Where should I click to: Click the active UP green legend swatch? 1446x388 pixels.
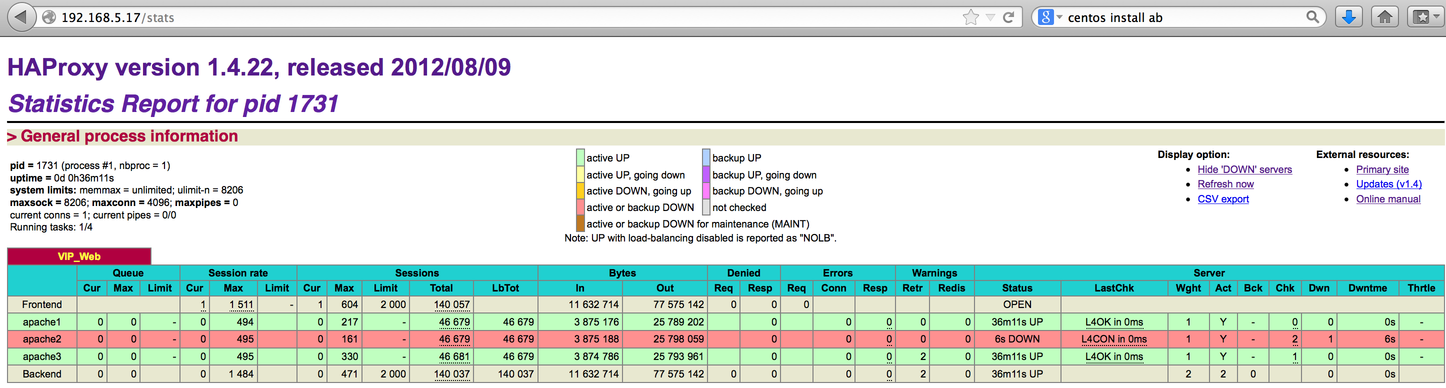point(580,157)
